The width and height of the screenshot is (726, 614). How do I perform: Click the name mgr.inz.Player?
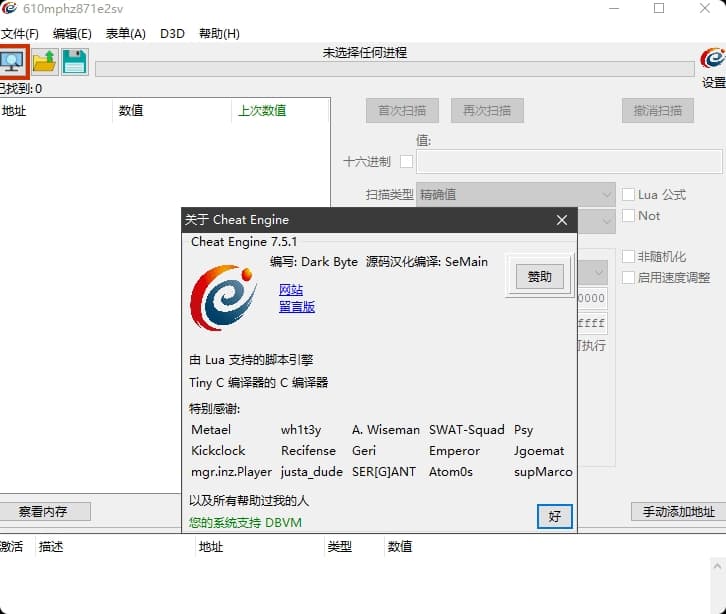(231, 472)
